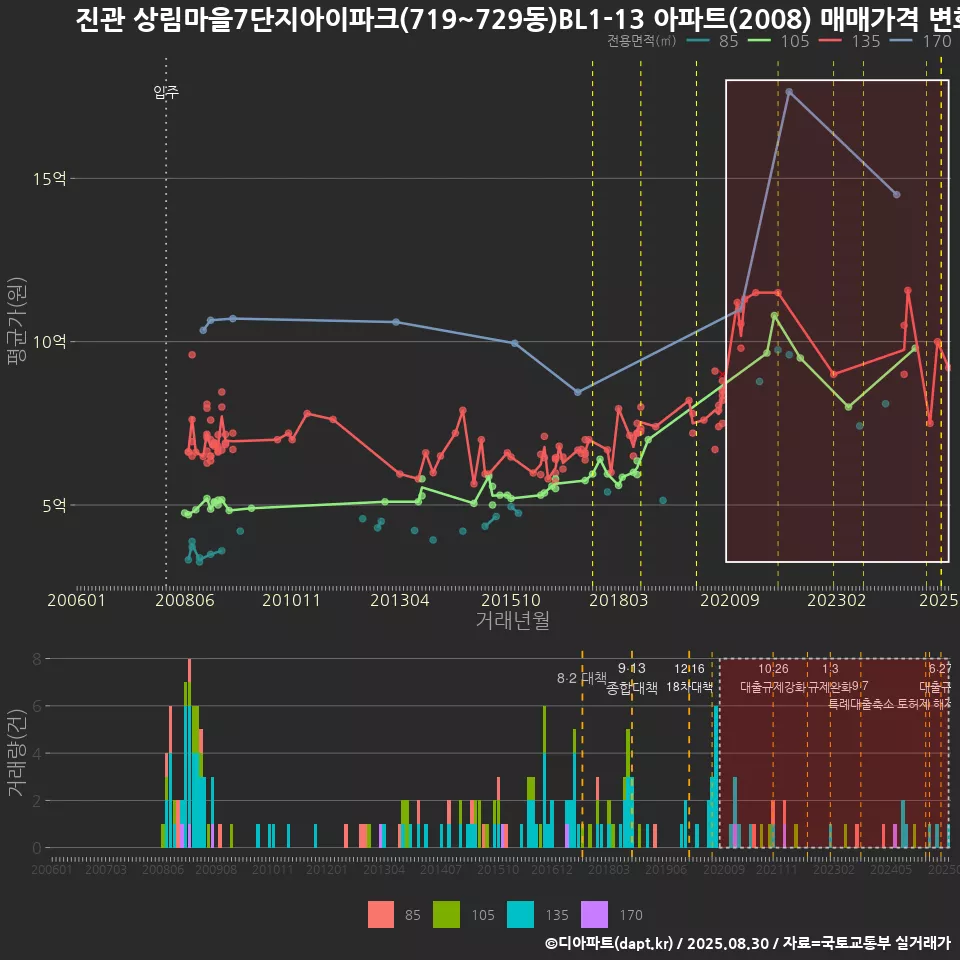The image size is (960, 960).
Task: Click the 15억 y-axis label
Action: (50, 179)
